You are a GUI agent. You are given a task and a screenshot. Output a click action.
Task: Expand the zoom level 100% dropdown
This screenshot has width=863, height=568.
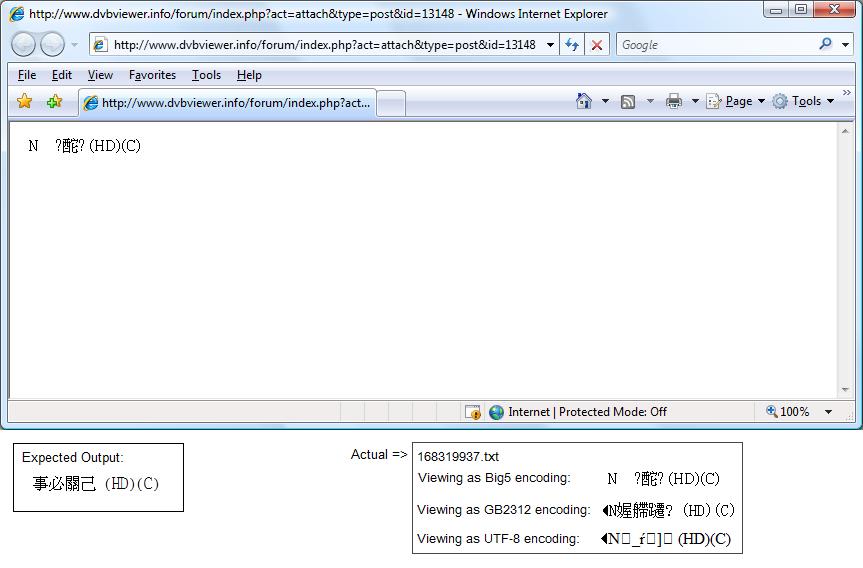tap(828, 412)
